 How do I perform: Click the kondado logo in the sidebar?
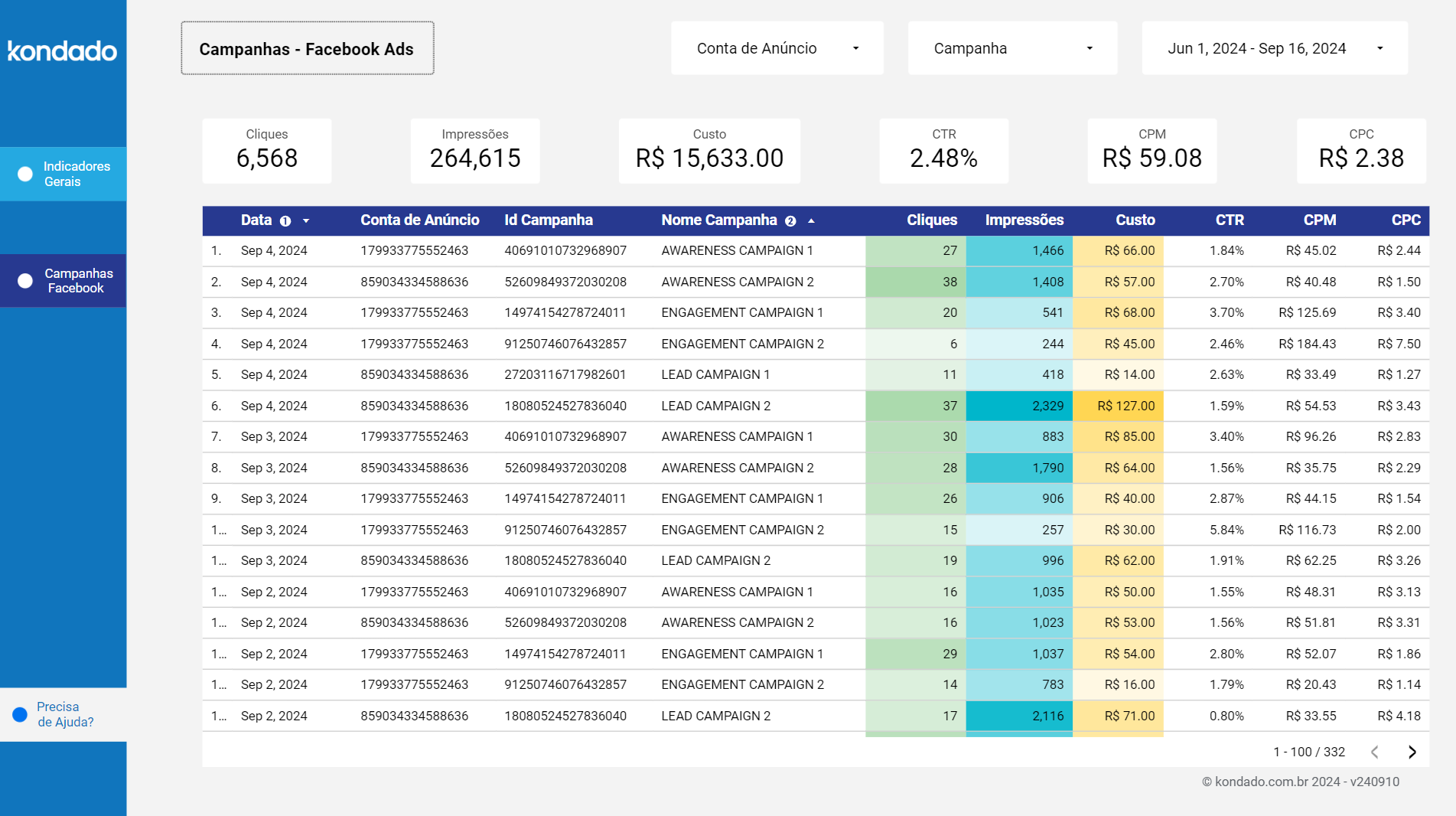coord(62,51)
